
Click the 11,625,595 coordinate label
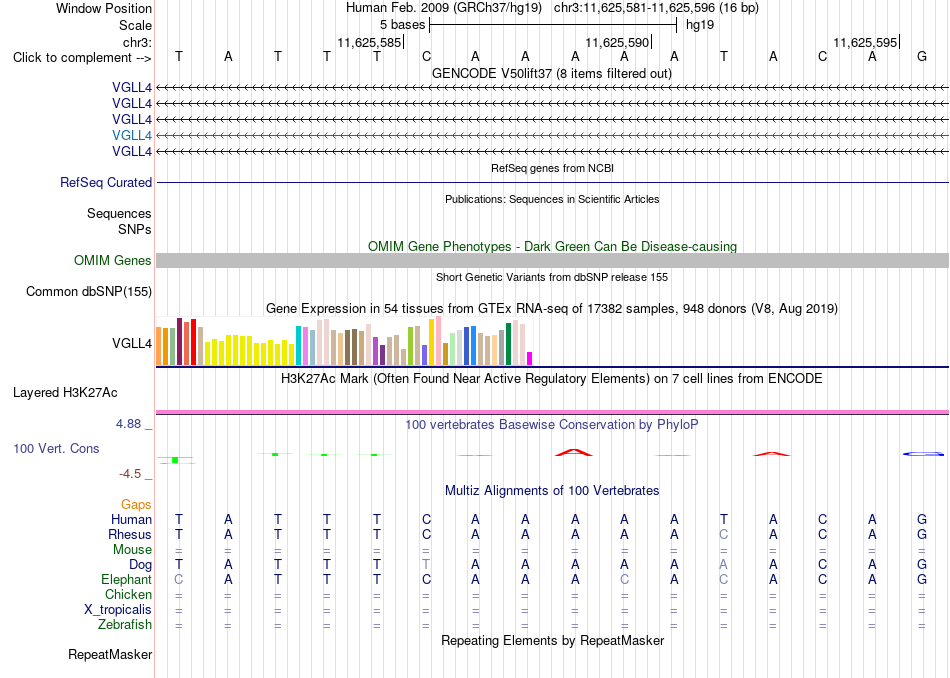[865, 42]
